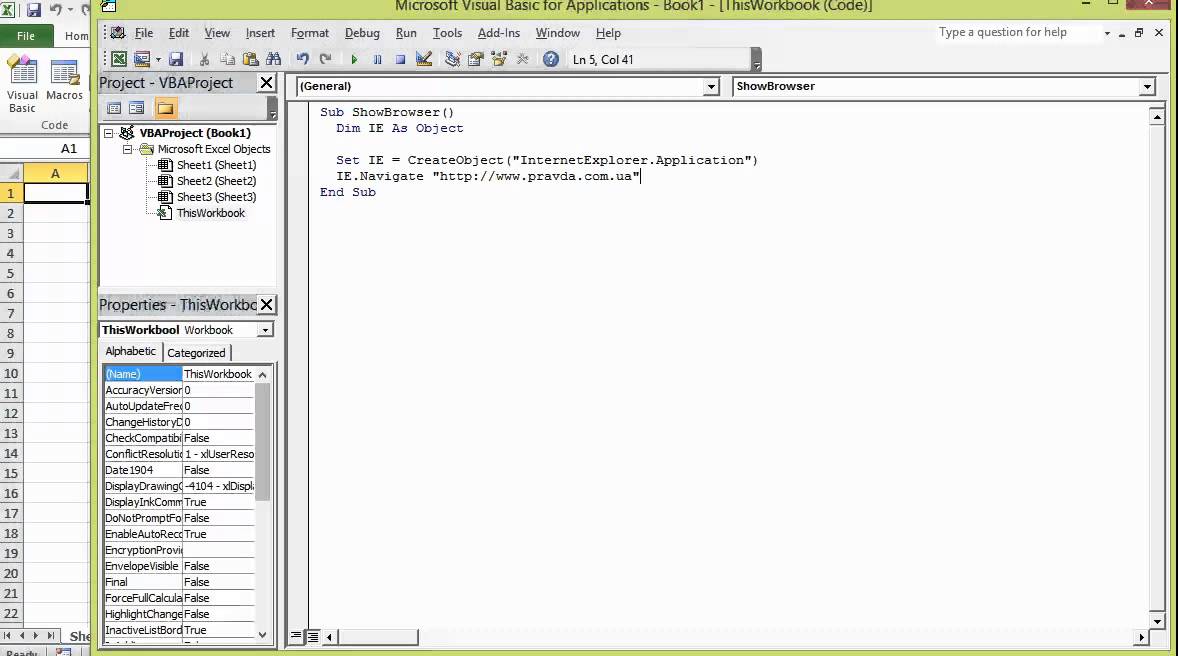Click the Paste clipboard icon

click(x=250, y=59)
